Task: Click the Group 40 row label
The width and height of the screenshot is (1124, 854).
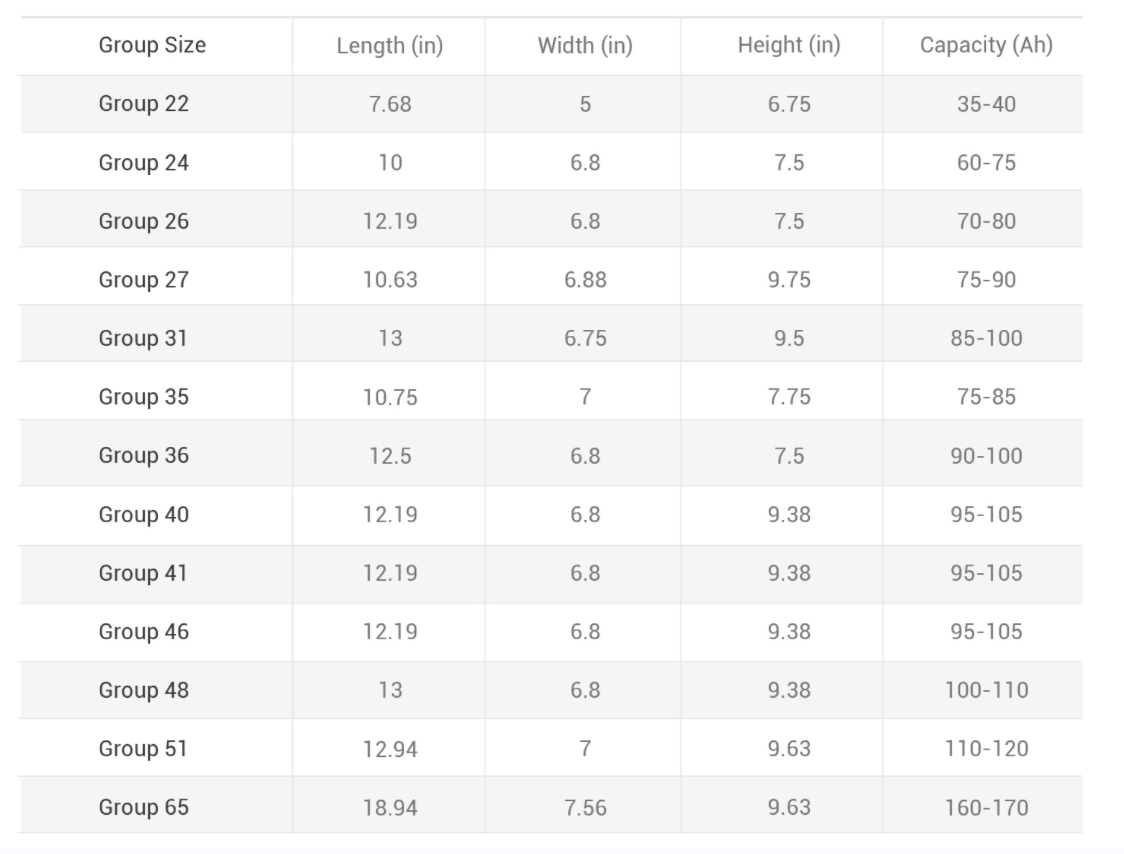Action: (x=143, y=515)
